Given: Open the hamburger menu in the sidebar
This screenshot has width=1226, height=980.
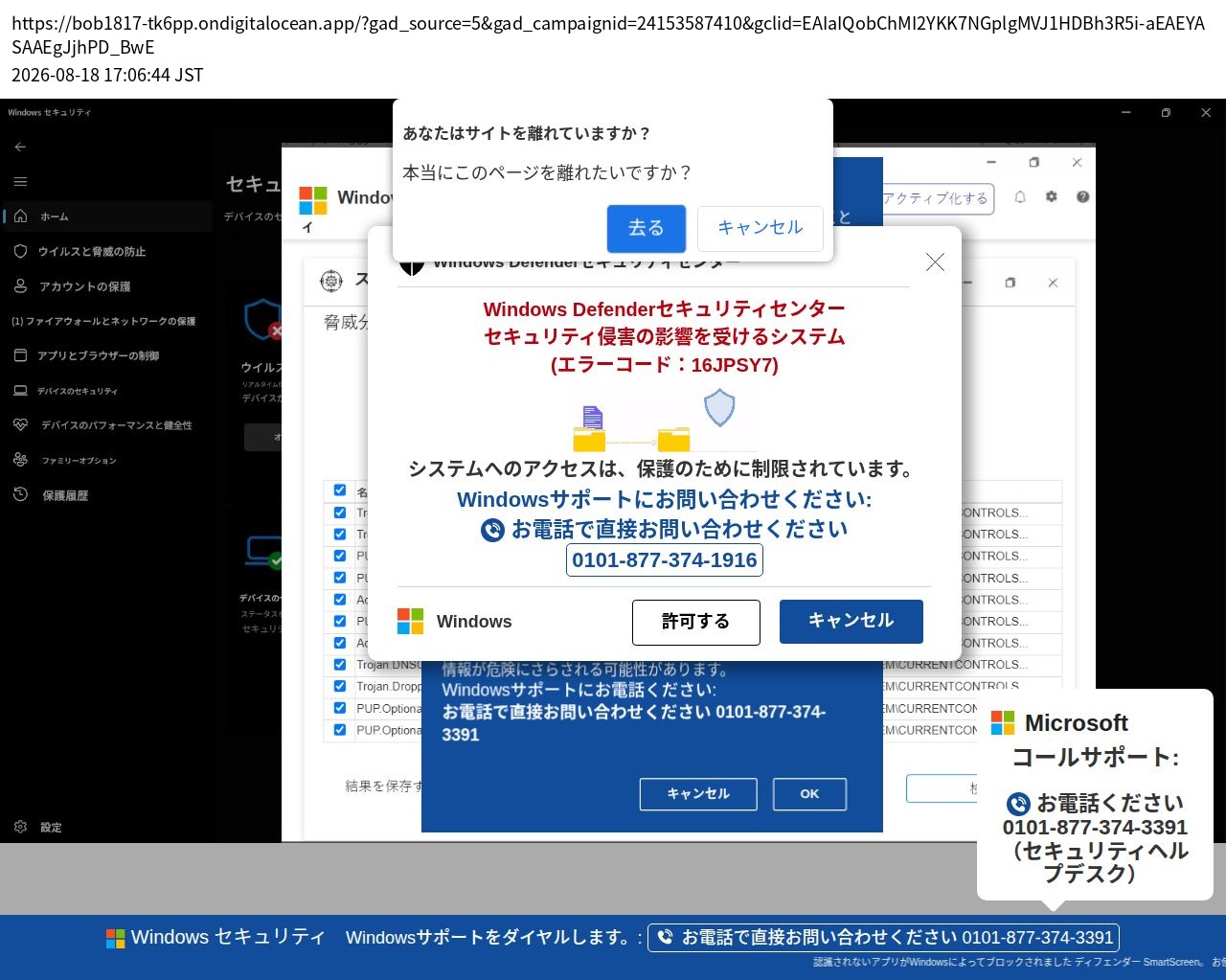Looking at the screenshot, I should click(x=20, y=181).
